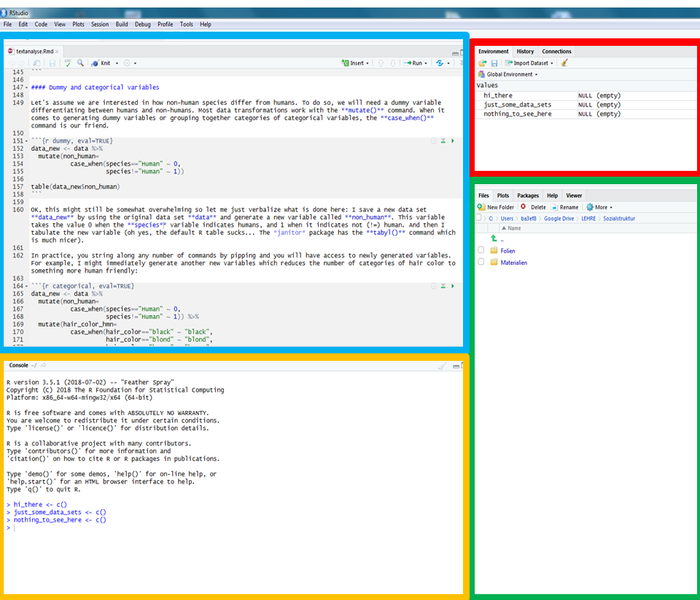
Task: Open the Help menu in menu bar
Action: pyautogui.click(x=205, y=25)
